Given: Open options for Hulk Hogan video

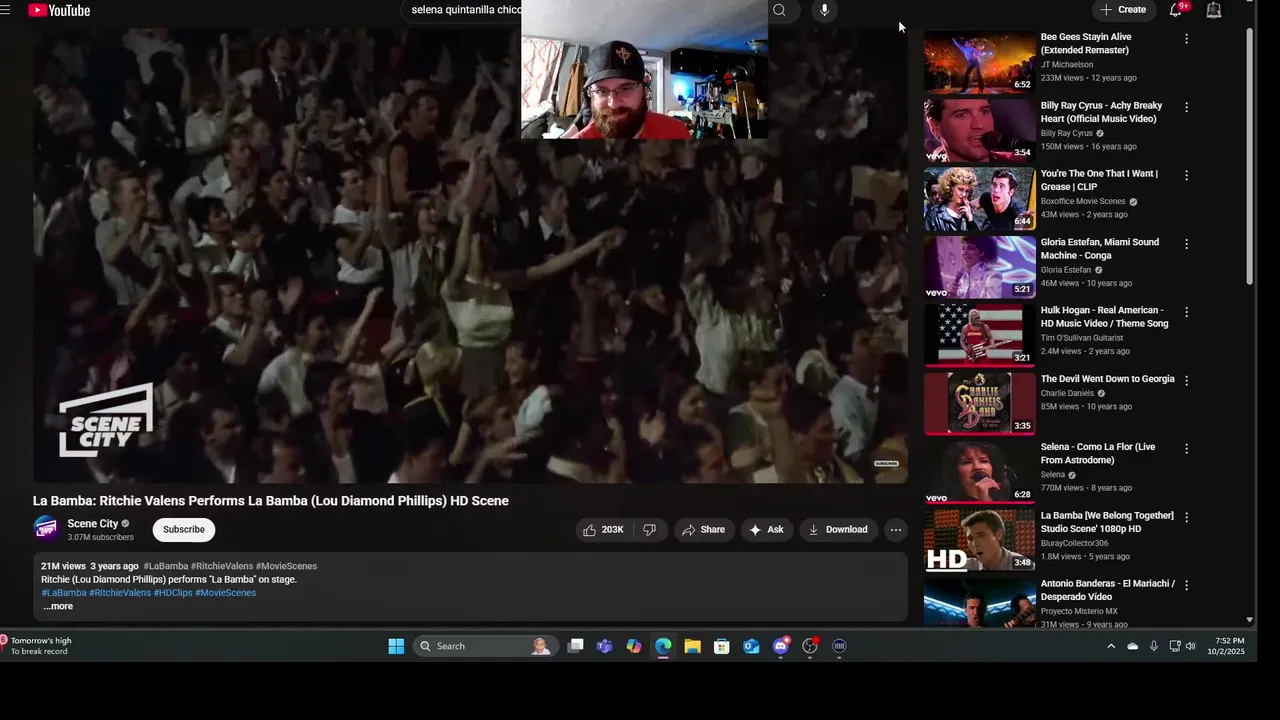Looking at the screenshot, I should pyautogui.click(x=1186, y=312).
